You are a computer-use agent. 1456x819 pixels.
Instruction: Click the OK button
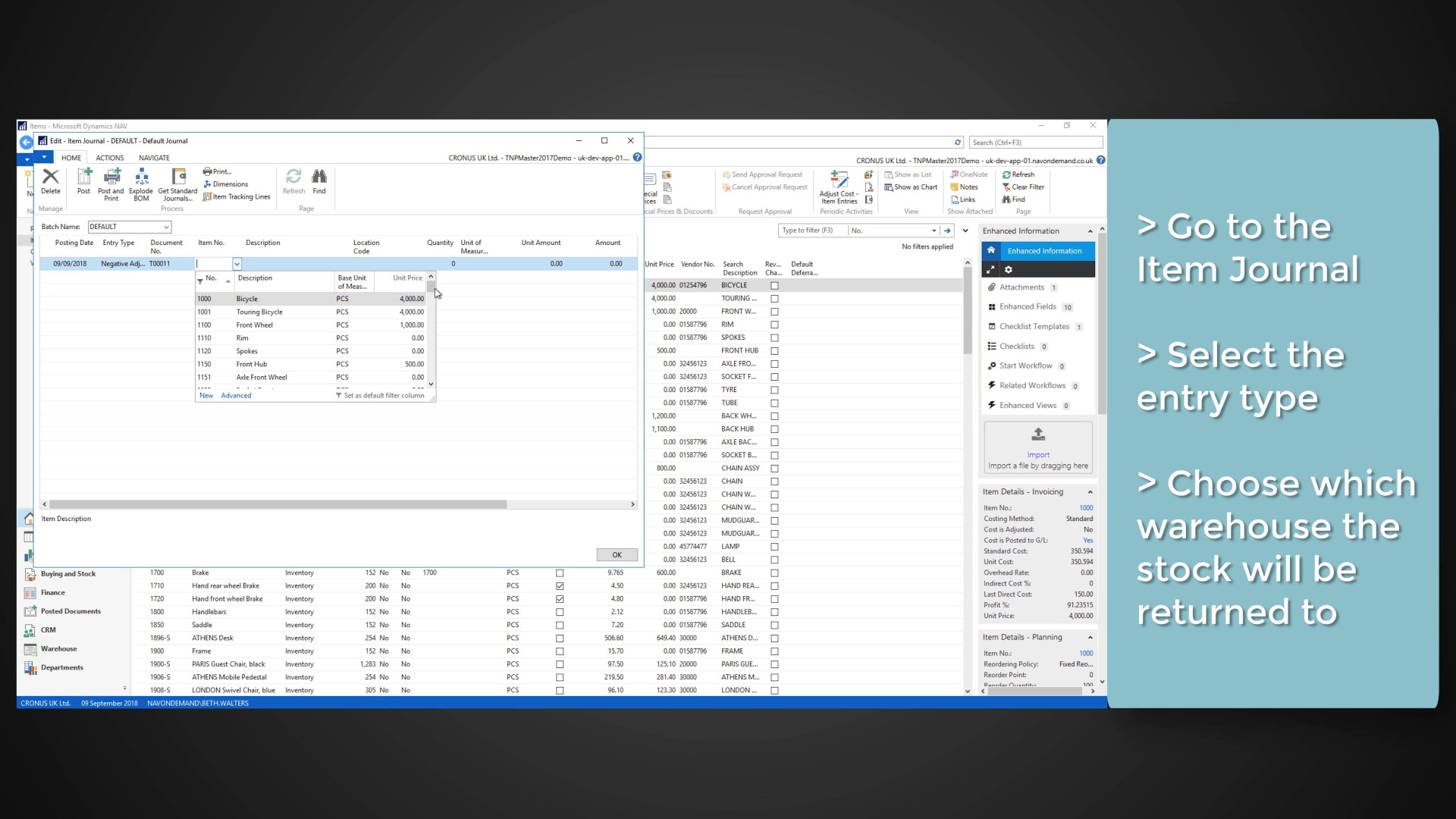617,554
